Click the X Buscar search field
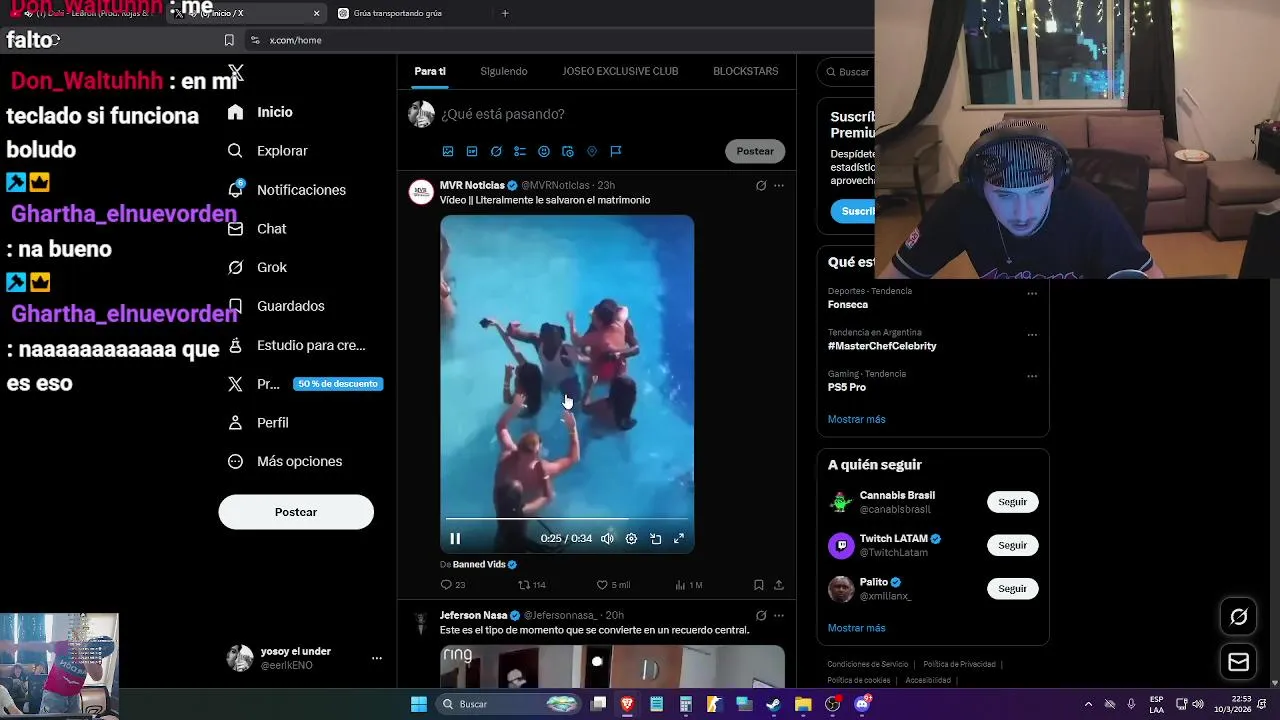The width and height of the screenshot is (1280, 720). [x=848, y=72]
